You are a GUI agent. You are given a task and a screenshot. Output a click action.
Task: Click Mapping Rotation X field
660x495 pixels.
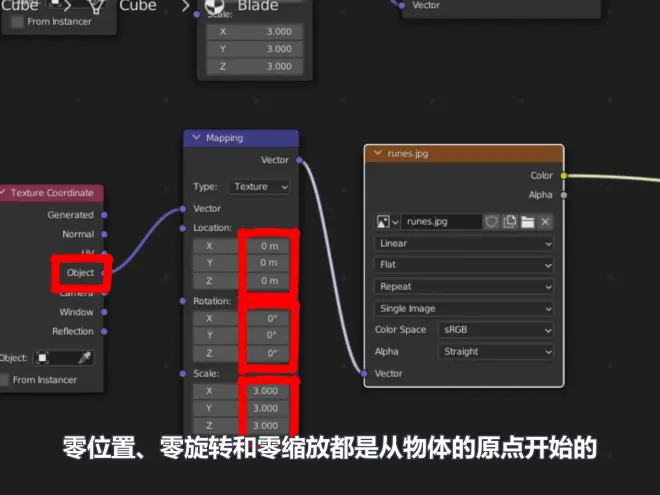click(x=242, y=318)
